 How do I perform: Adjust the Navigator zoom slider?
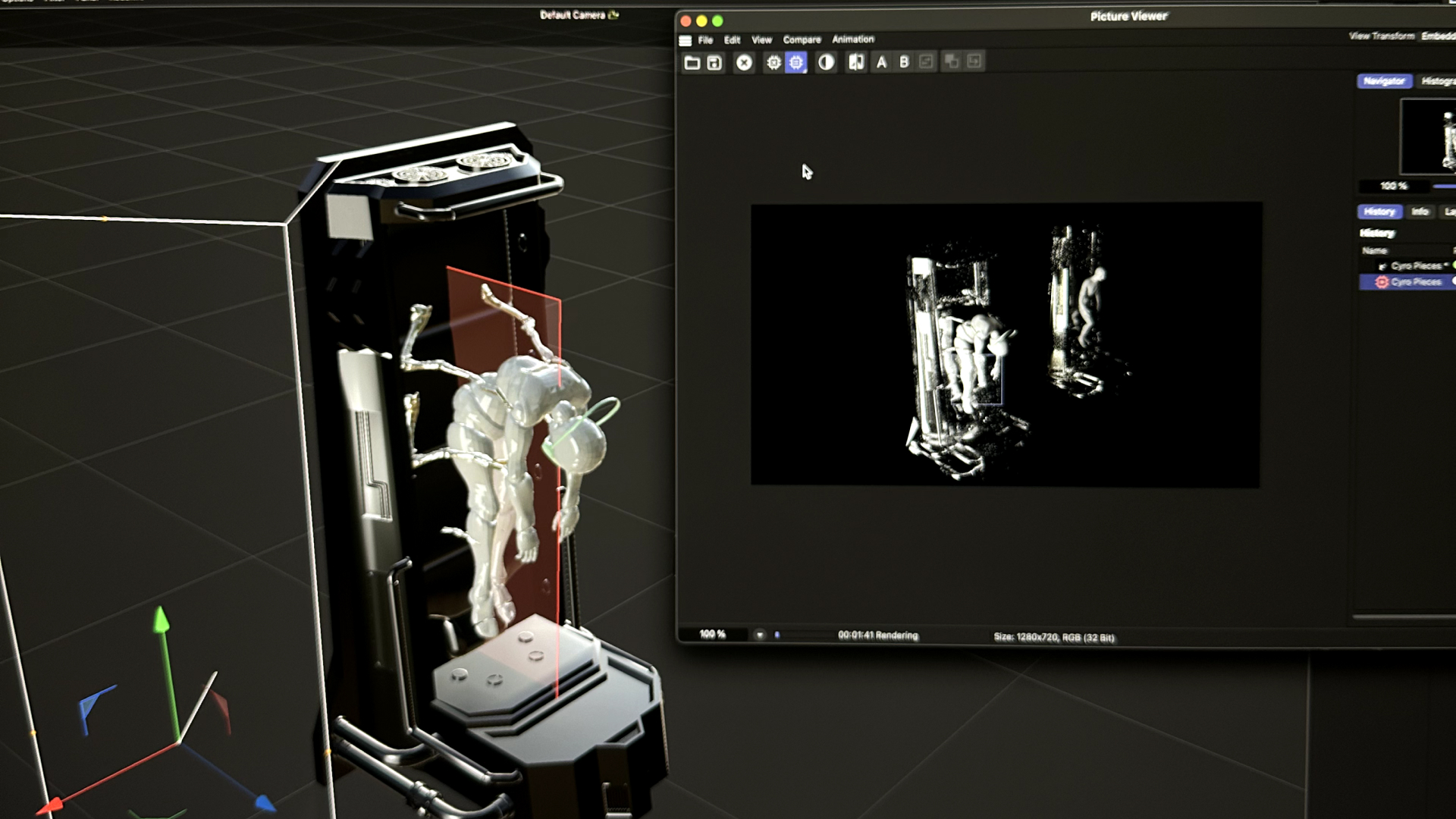(x=1443, y=186)
